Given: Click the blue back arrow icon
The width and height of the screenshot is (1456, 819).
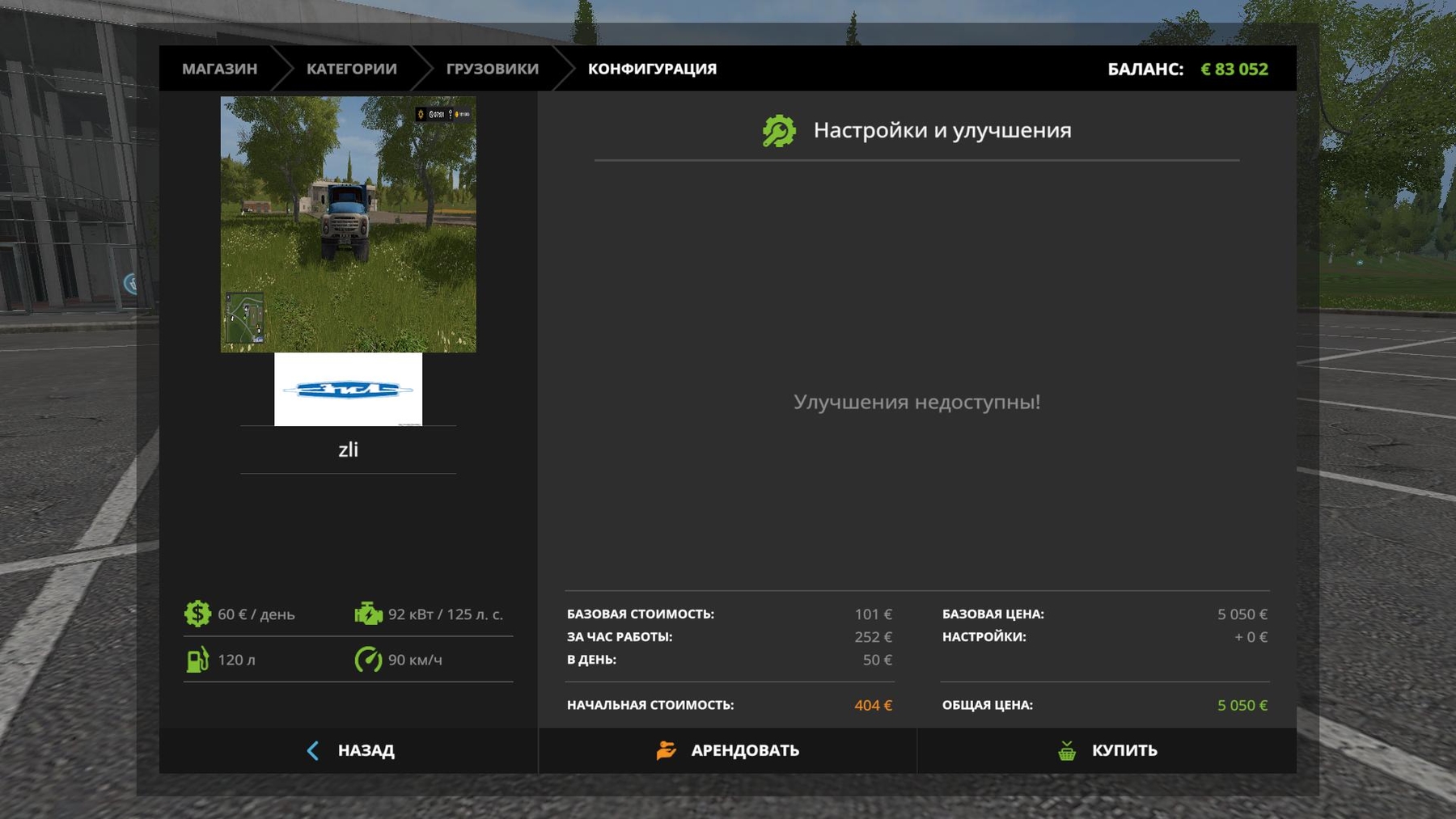Looking at the screenshot, I should (313, 750).
